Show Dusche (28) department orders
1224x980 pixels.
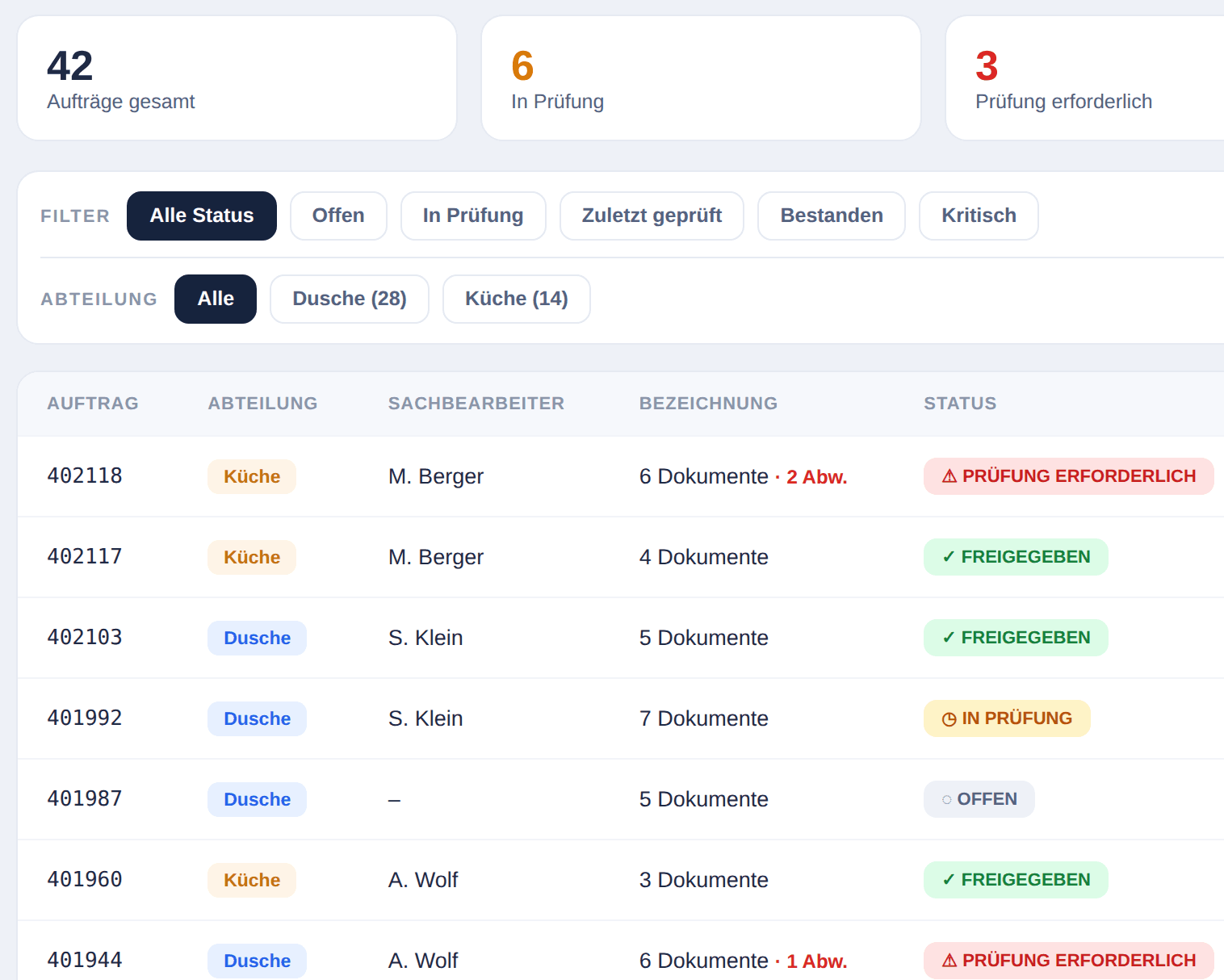350,299
